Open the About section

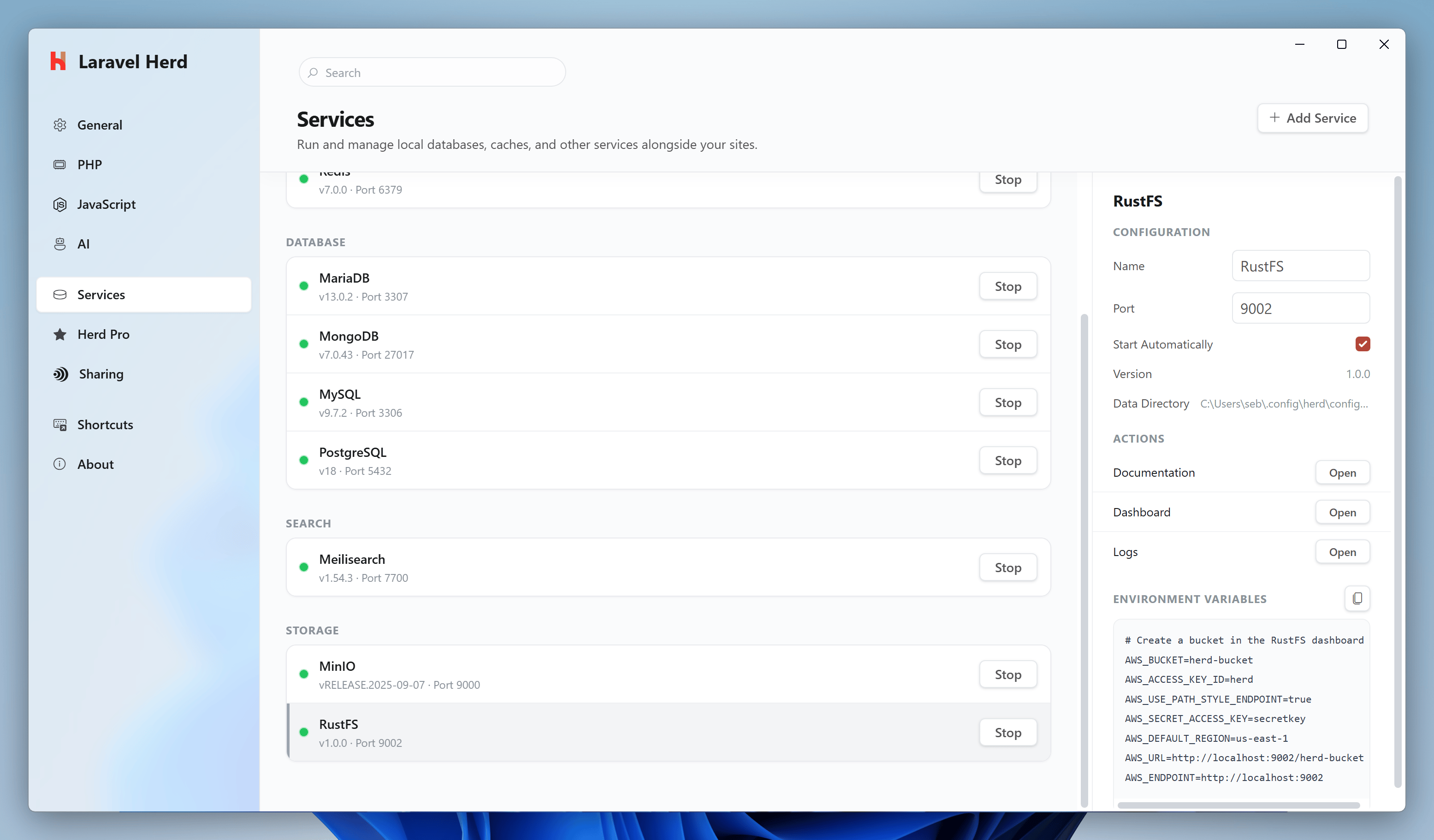143,464
